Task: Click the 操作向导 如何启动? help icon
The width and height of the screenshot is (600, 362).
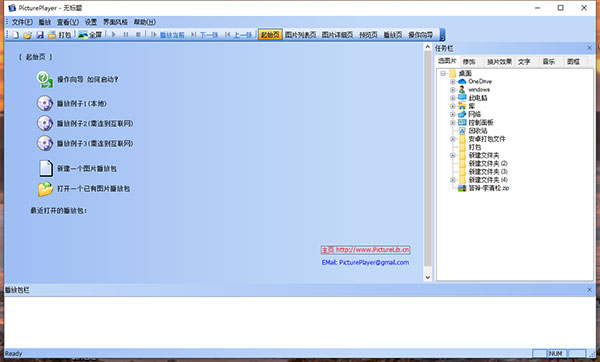Action: tap(45, 80)
